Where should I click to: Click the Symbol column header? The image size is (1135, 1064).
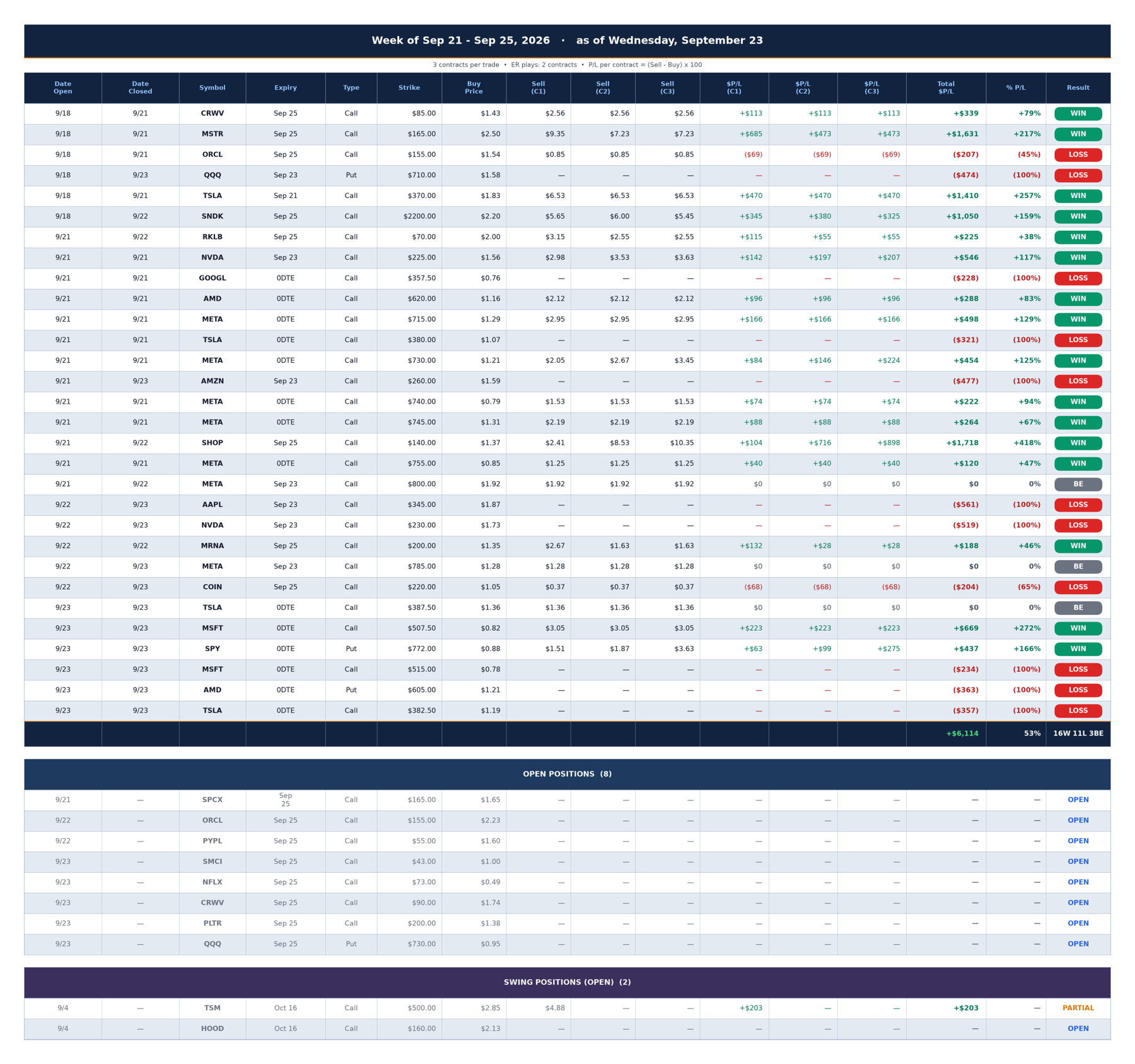coord(212,88)
